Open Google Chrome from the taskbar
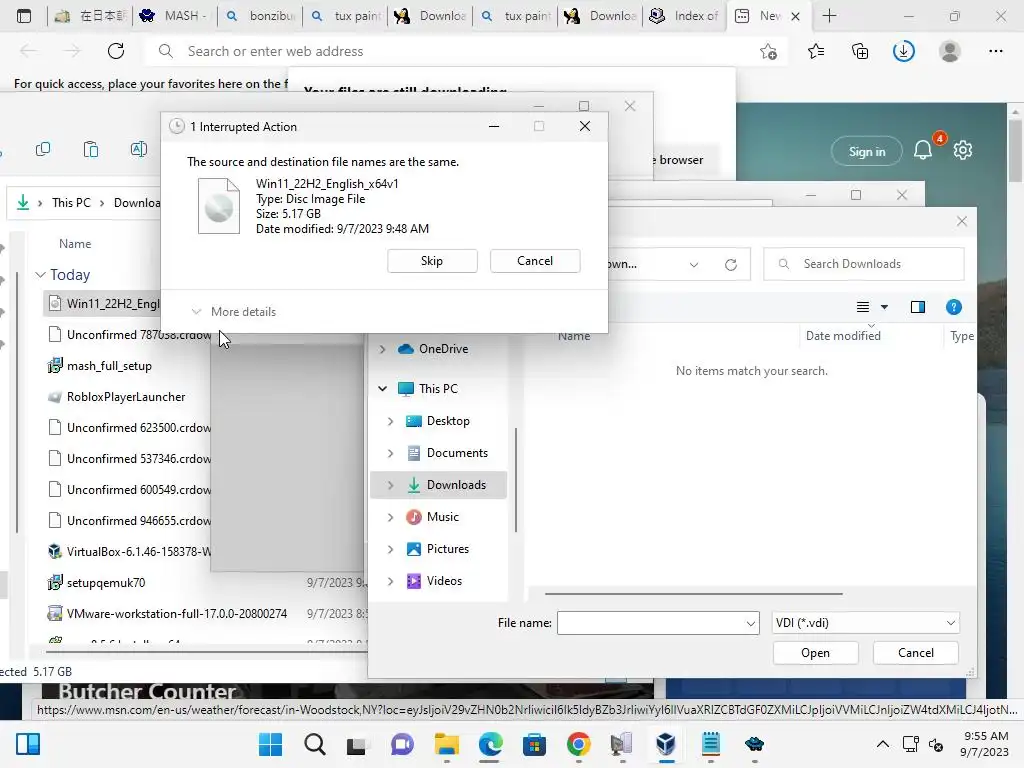The width and height of the screenshot is (1024, 768). click(579, 744)
